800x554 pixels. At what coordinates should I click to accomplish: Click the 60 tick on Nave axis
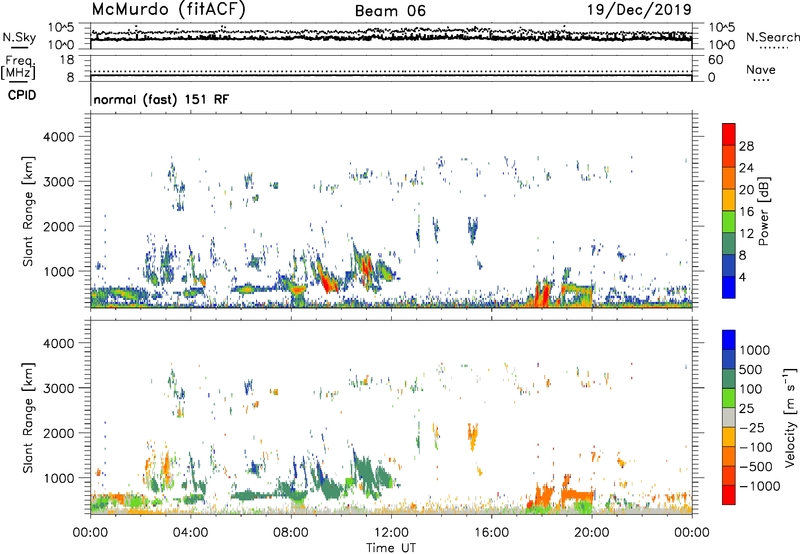point(715,60)
